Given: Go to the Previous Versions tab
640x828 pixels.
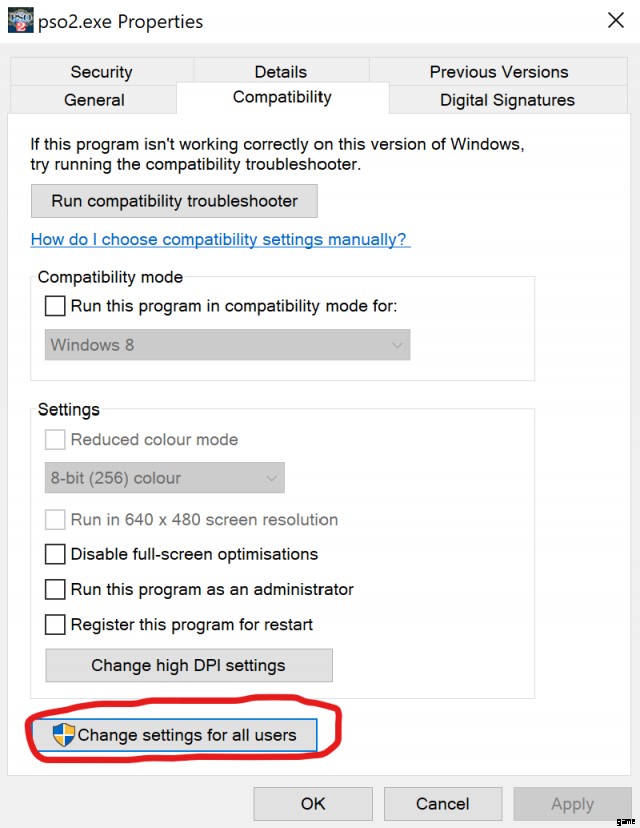Looking at the screenshot, I should point(498,72).
